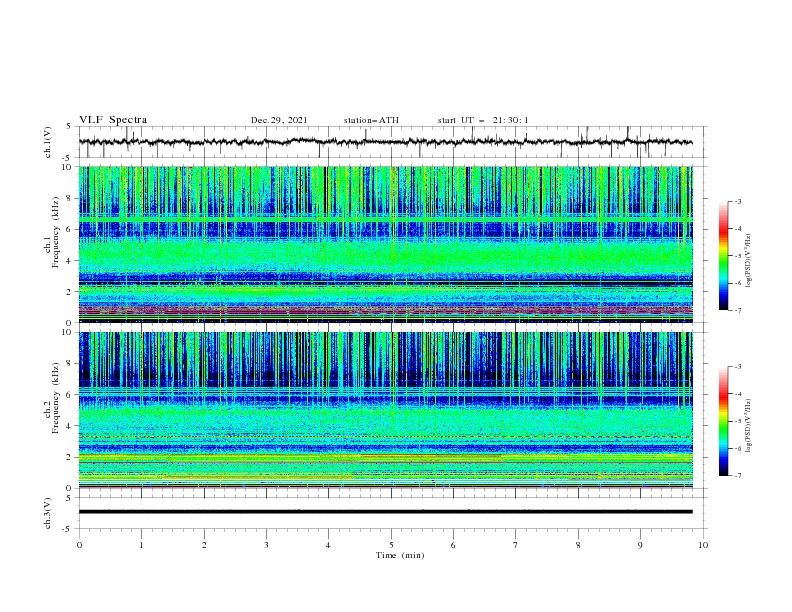Screen dimensions: 792x612
Task: Click the ch.2 colorbar "log(PSD)(V²/Hz)" label
Action: pos(749,426)
